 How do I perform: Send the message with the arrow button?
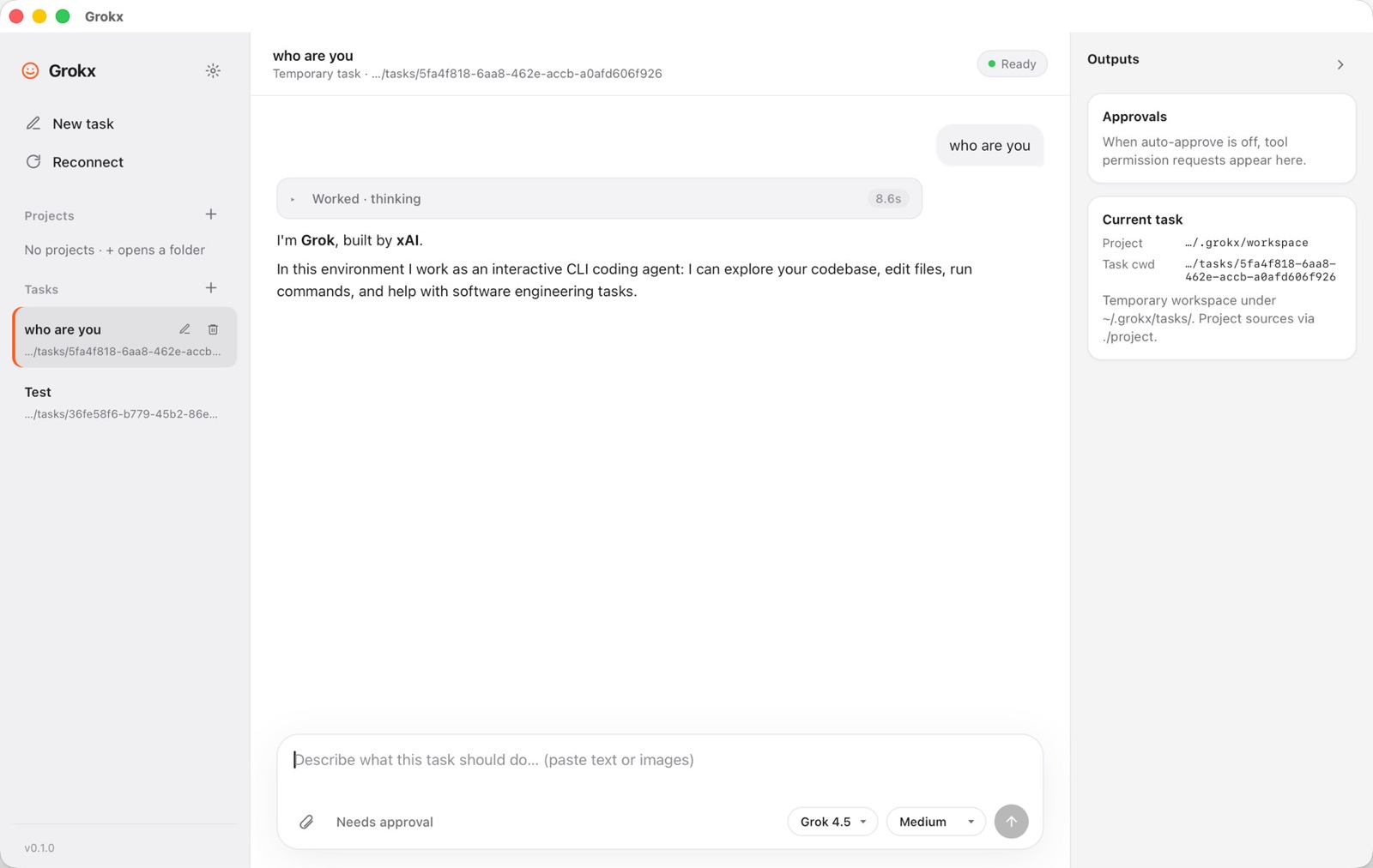click(x=1012, y=822)
